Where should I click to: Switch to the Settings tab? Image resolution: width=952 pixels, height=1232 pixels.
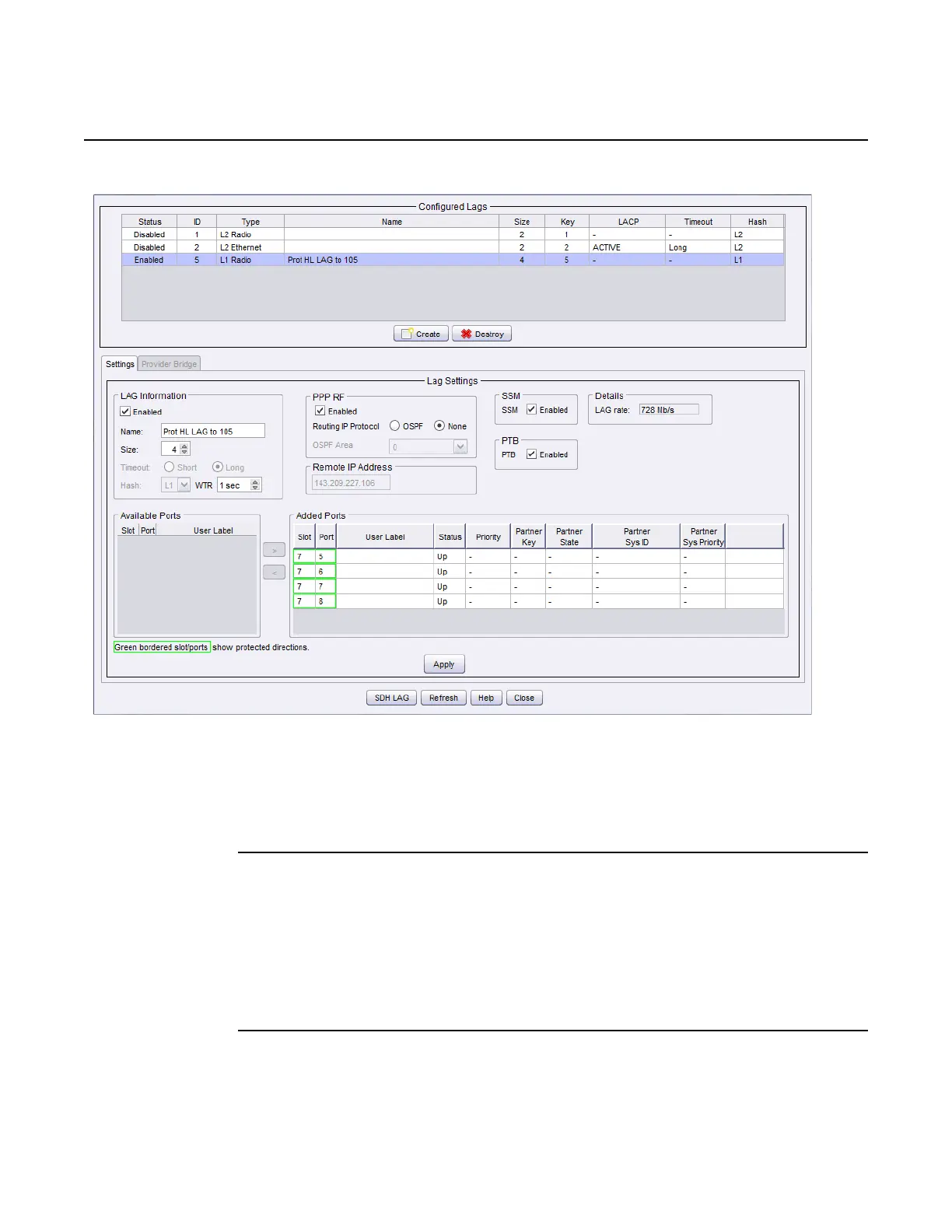pos(120,364)
